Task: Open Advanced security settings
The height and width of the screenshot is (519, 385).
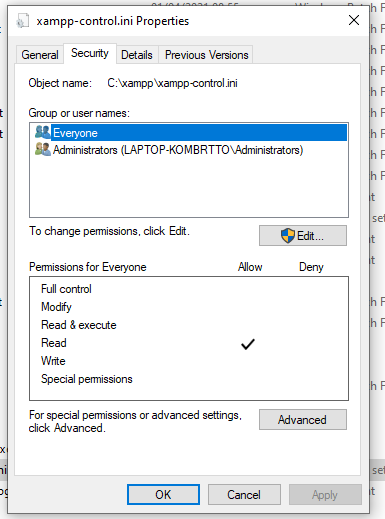Action: coord(303,420)
